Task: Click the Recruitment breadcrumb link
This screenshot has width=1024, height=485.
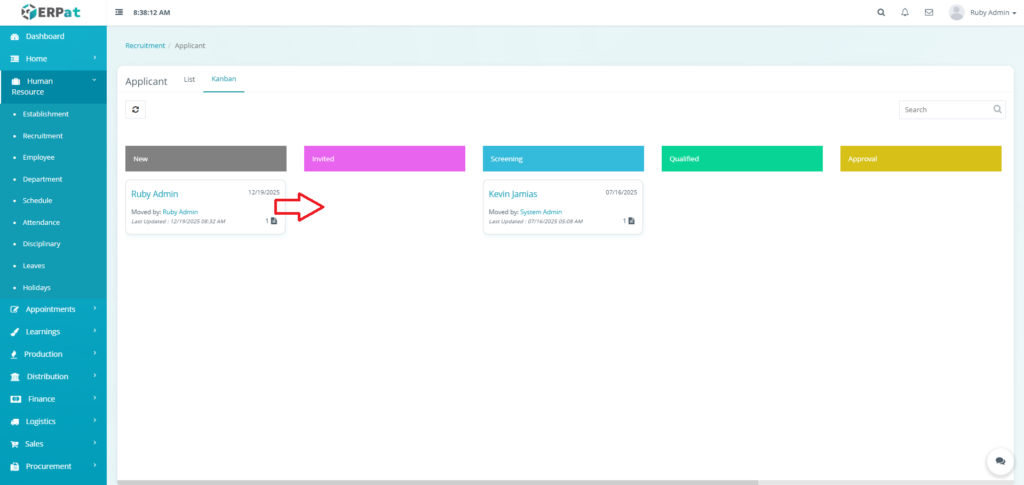Action: pos(145,46)
